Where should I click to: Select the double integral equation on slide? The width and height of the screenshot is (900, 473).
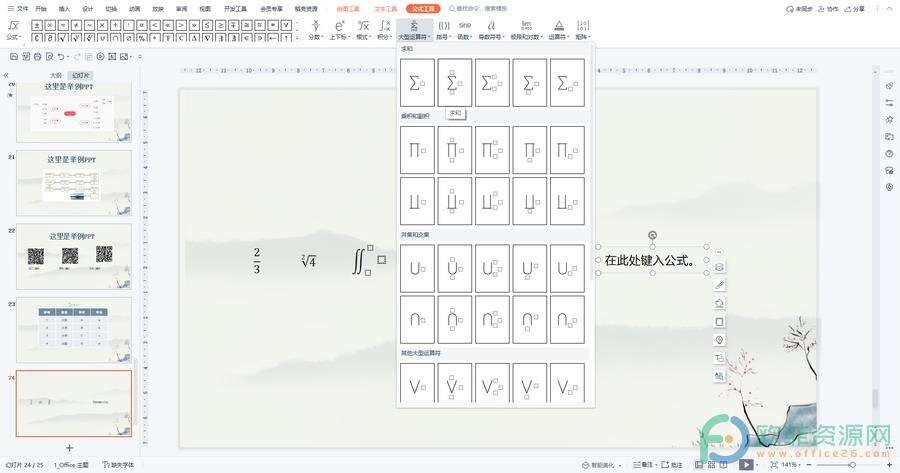(368, 261)
